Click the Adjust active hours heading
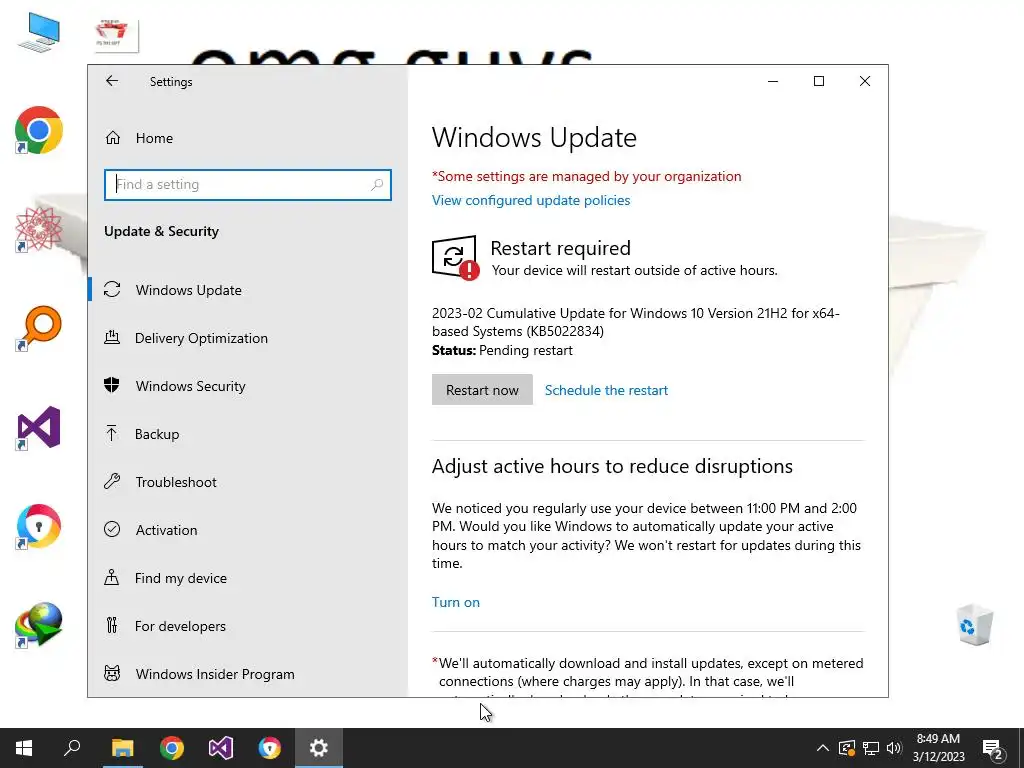 pos(612,466)
